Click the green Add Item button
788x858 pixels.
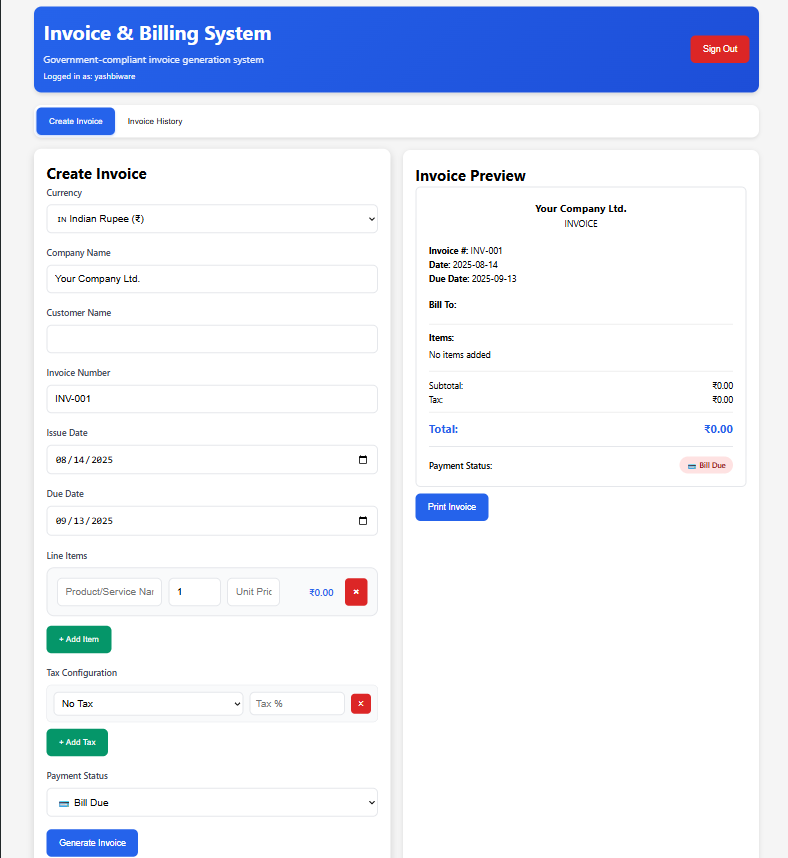78,639
